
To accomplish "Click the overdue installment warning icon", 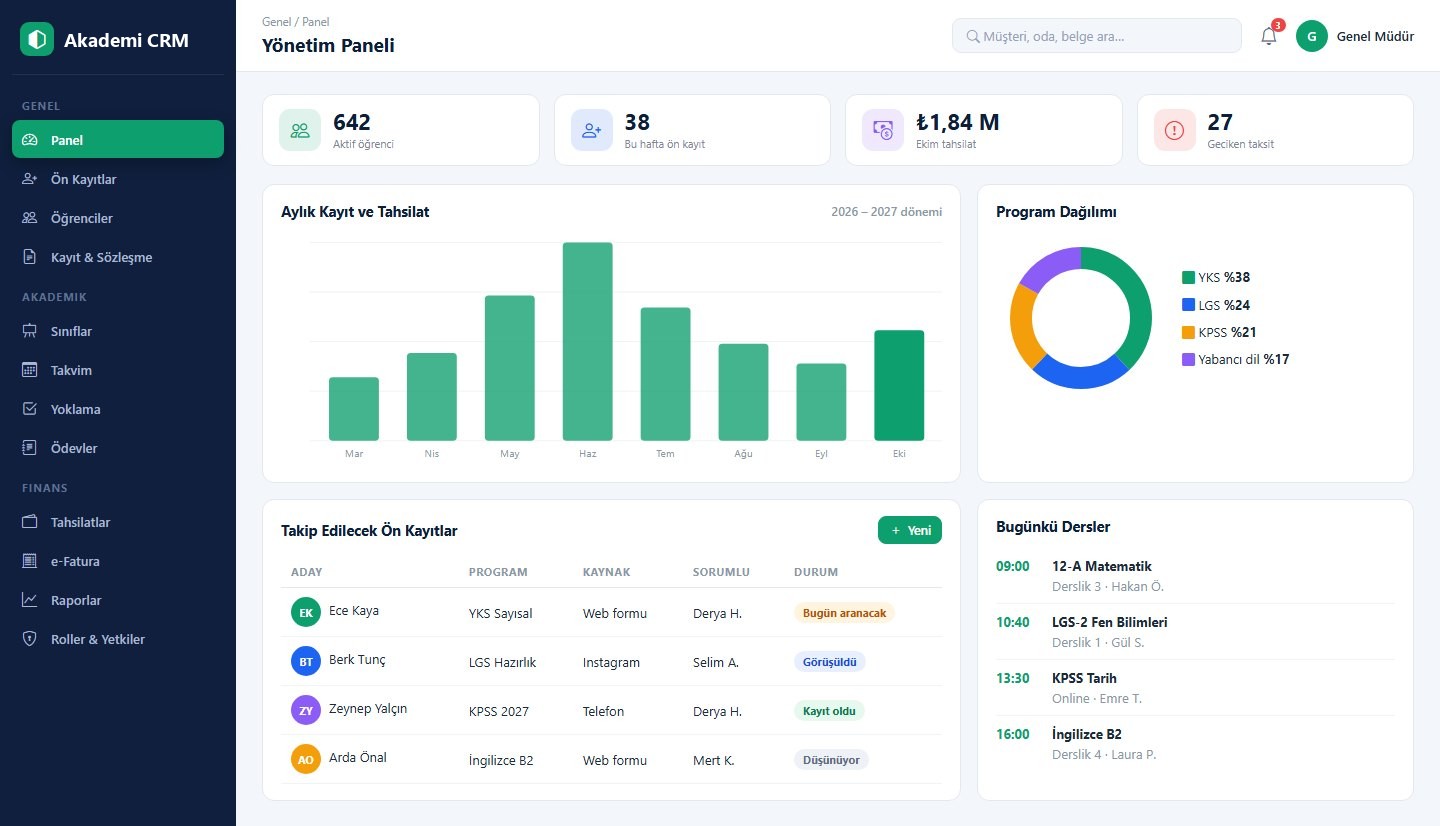I will point(1175,130).
